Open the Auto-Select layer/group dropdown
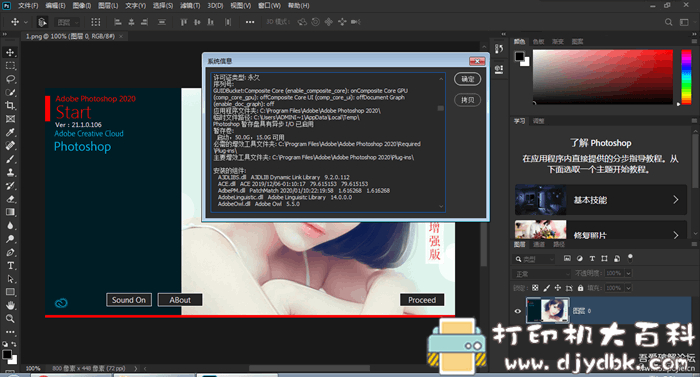 [x=67, y=22]
